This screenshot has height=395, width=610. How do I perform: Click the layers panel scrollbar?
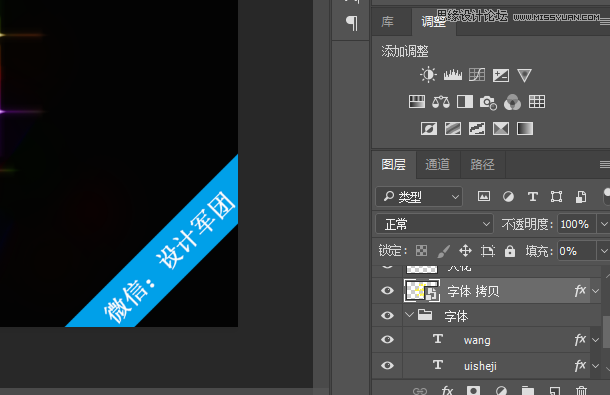click(x=606, y=332)
